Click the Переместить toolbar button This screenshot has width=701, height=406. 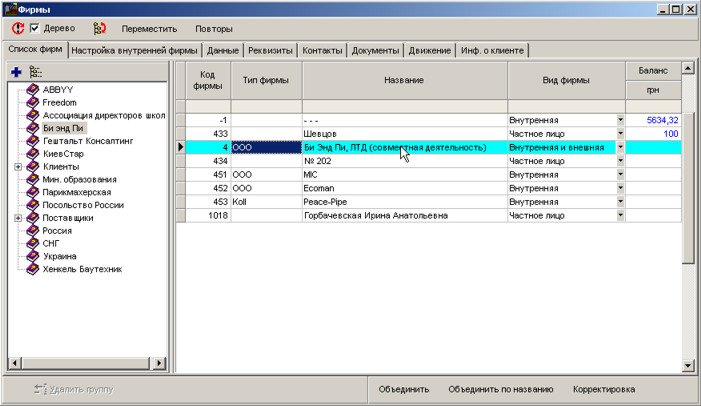(149, 29)
